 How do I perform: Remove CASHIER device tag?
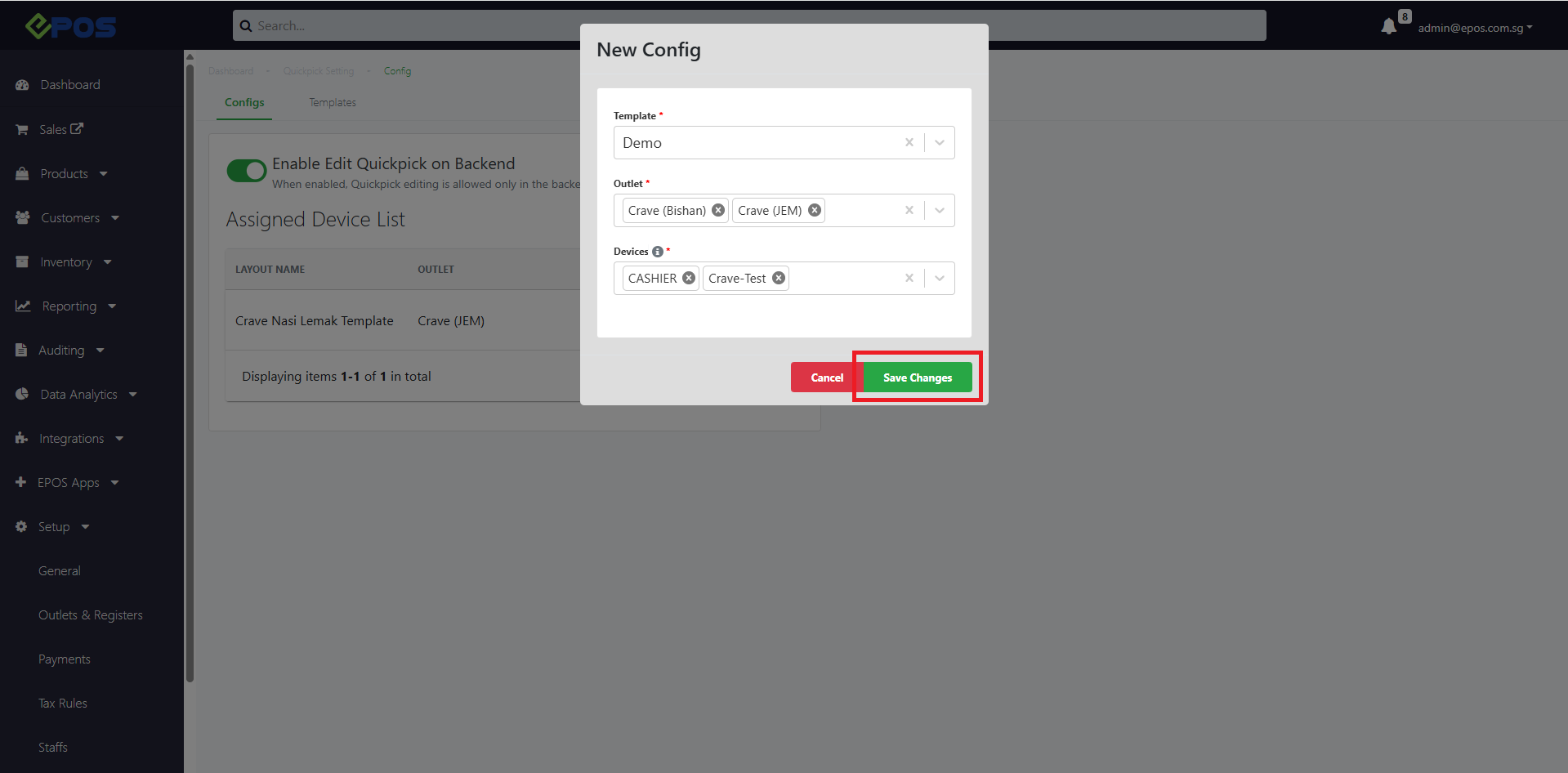pyautogui.click(x=689, y=278)
